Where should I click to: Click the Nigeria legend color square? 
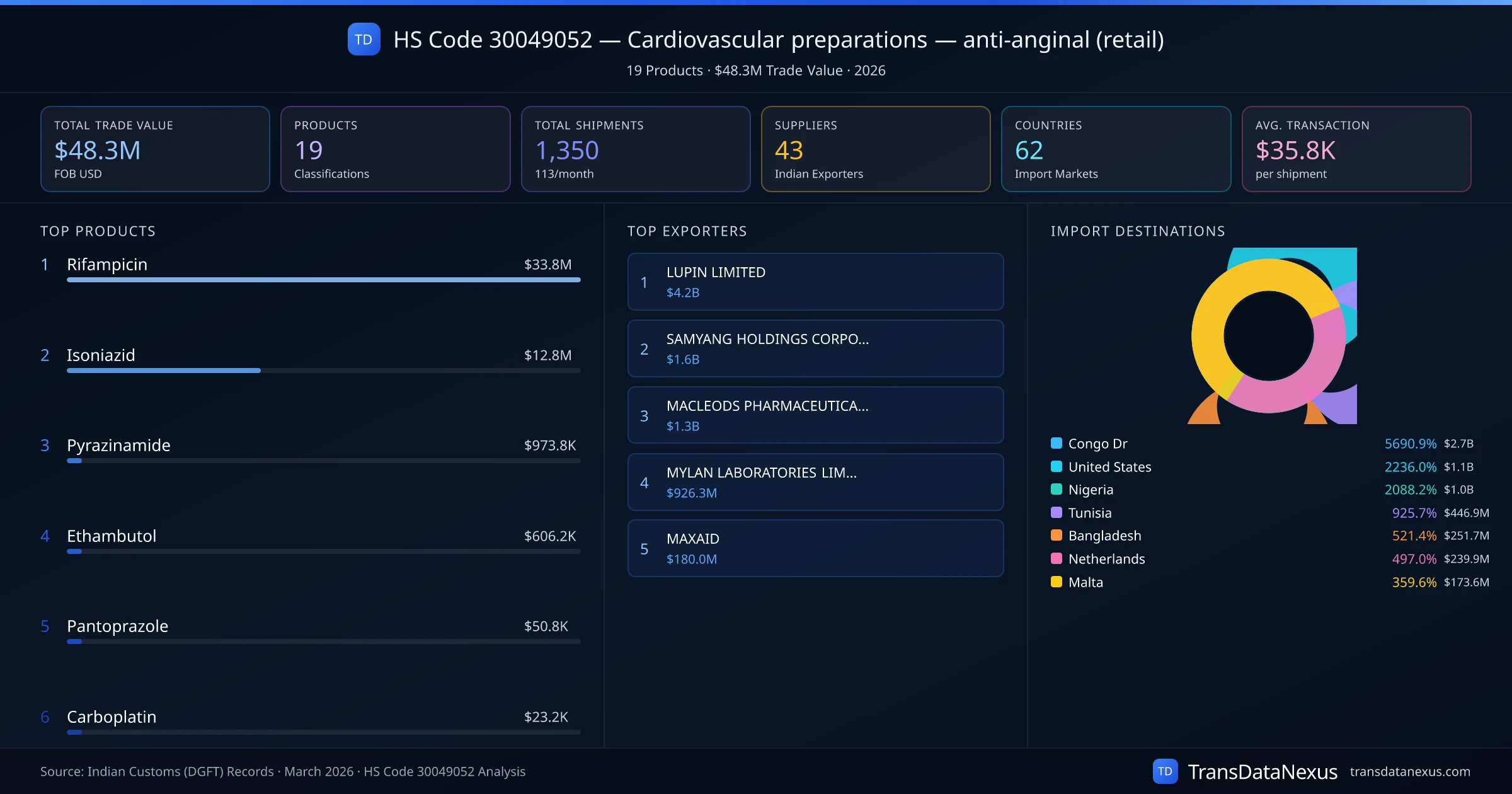click(1057, 489)
